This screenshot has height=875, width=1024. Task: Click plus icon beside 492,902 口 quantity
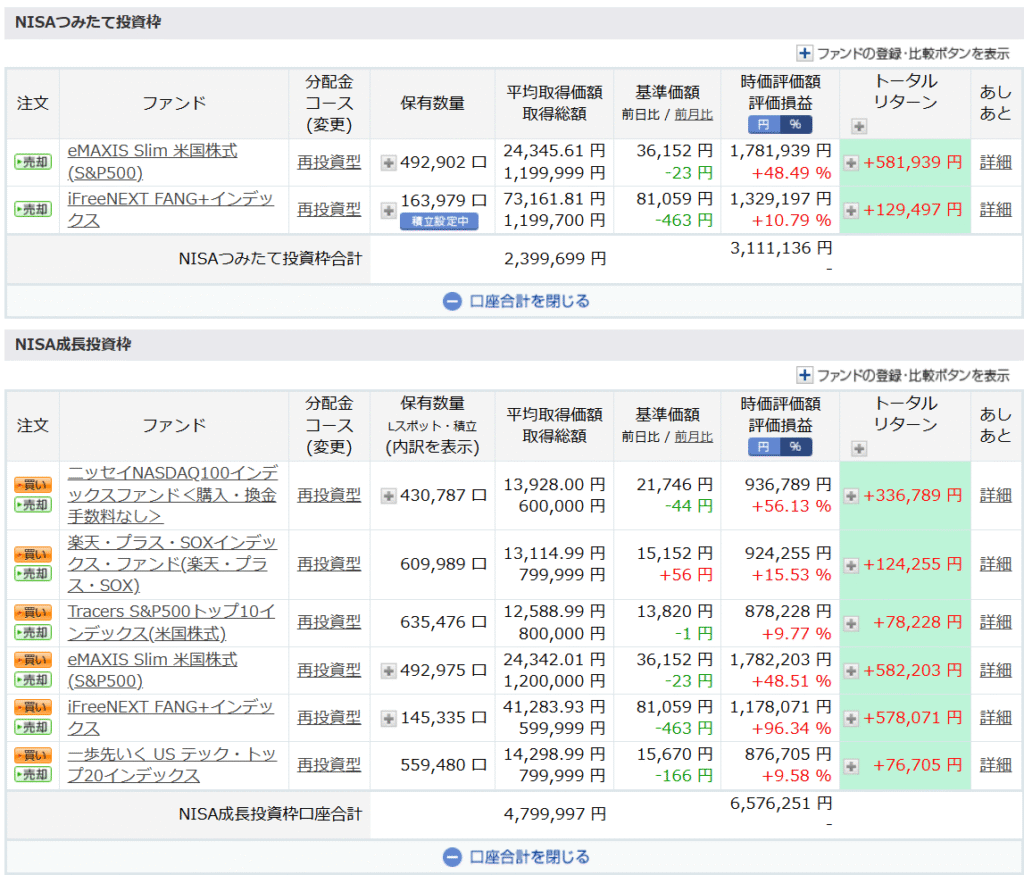[388, 162]
